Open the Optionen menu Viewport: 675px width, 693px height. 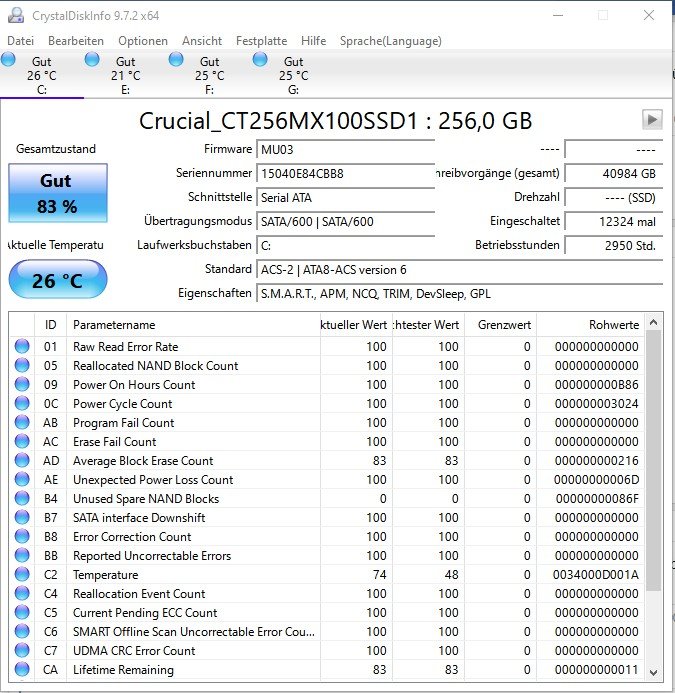click(x=143, y=41)
